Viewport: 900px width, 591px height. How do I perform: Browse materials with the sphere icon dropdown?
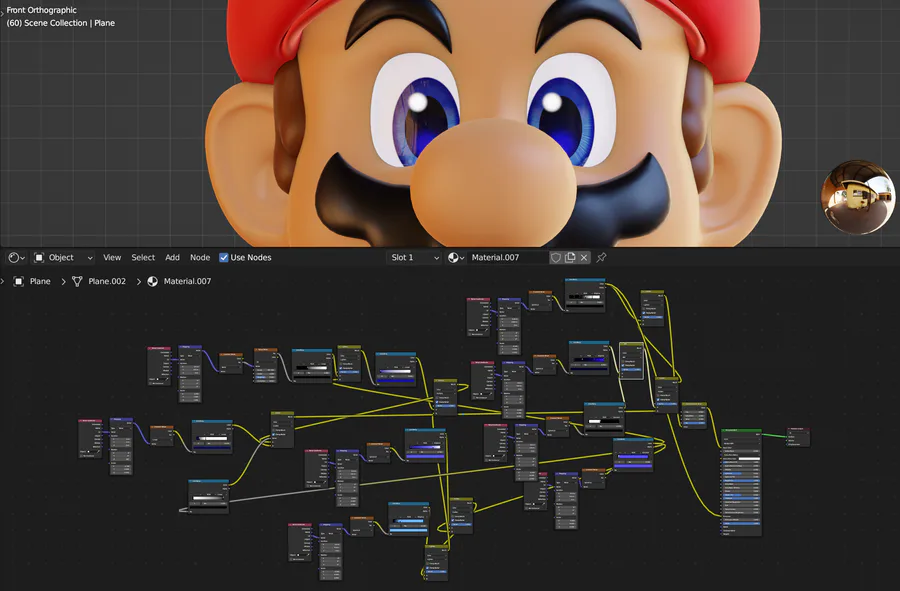[x=456, y=258]
